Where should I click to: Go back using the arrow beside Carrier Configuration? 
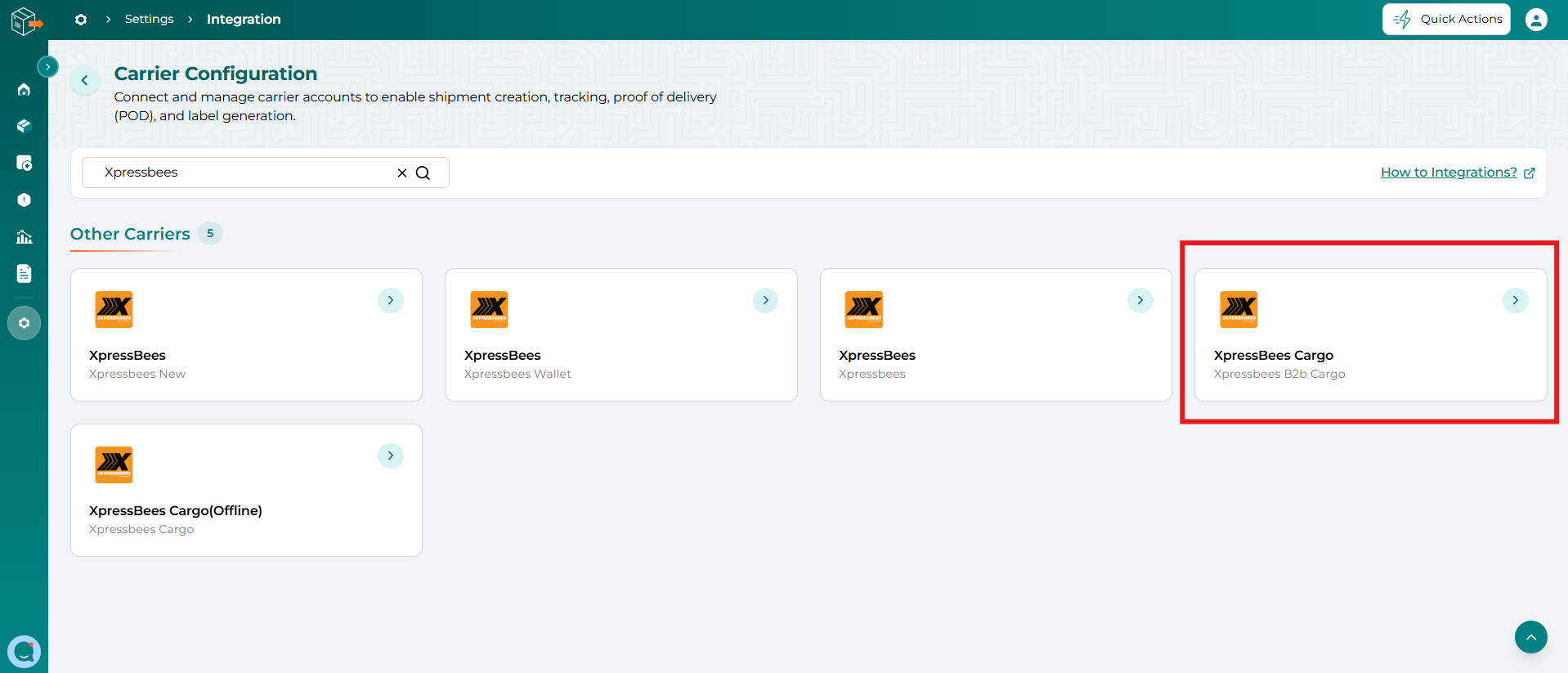point(85,80)
